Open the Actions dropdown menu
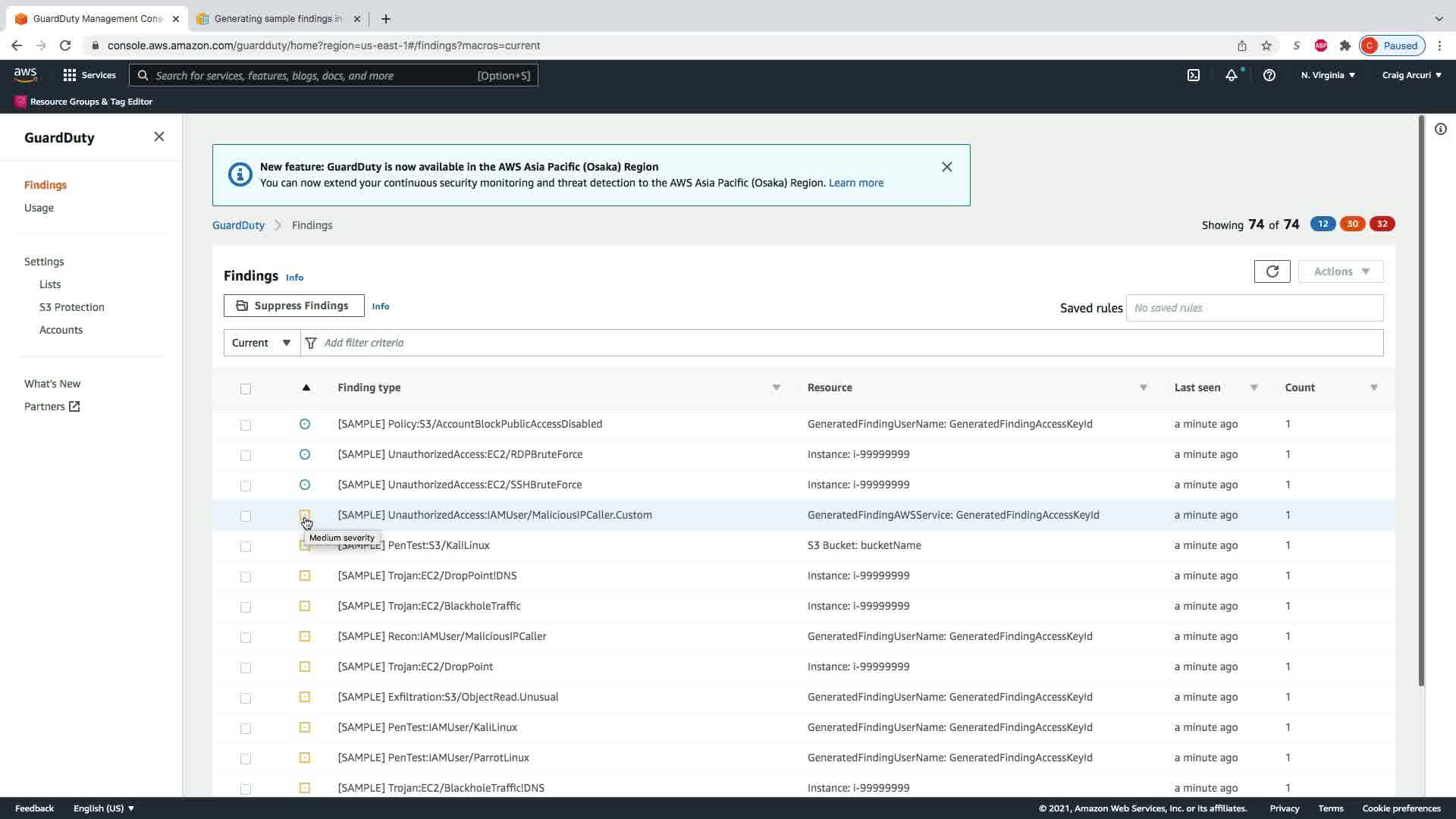 pos(1340,271)
